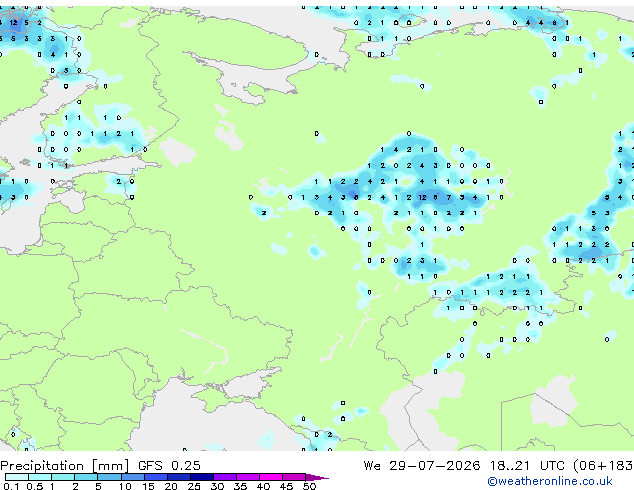Click the legend scale label '0.1'
Viewport: 634px width, 490px height.
pos(11,486)
